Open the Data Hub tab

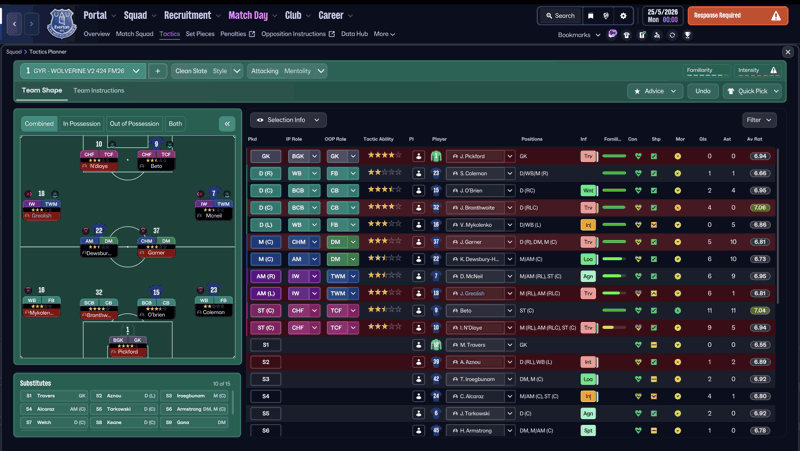[354, 34]
